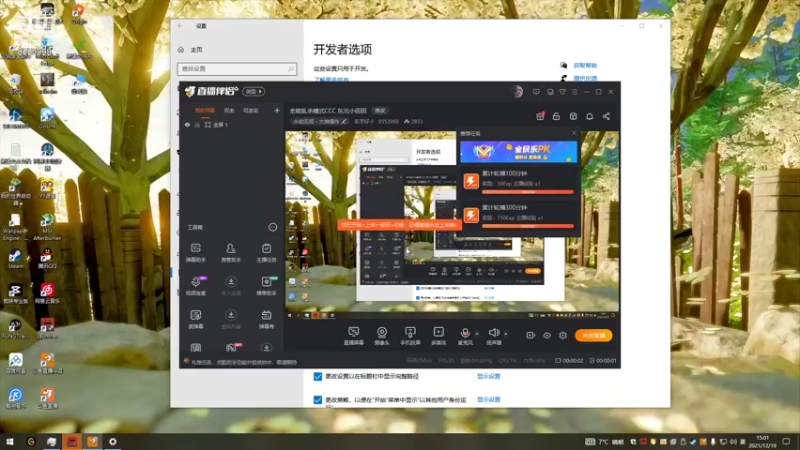Expand microphone options arrow
Viewport: 800px width, 450px height.
click(x=477, y=334)
